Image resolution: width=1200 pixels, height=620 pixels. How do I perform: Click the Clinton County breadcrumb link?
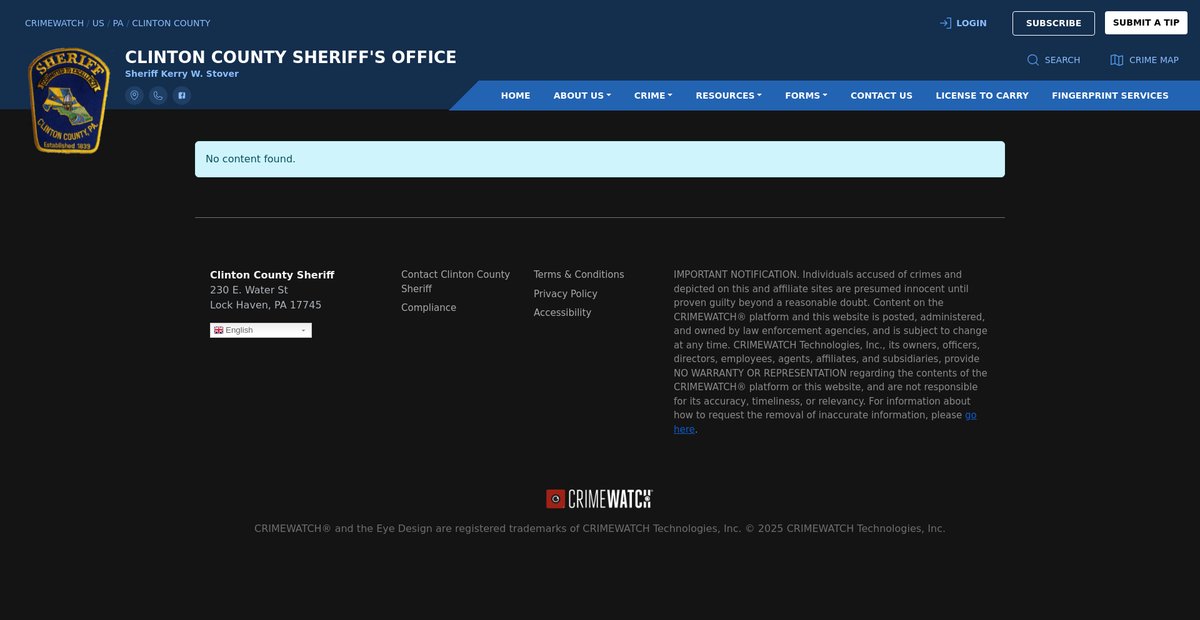(171, 23)
